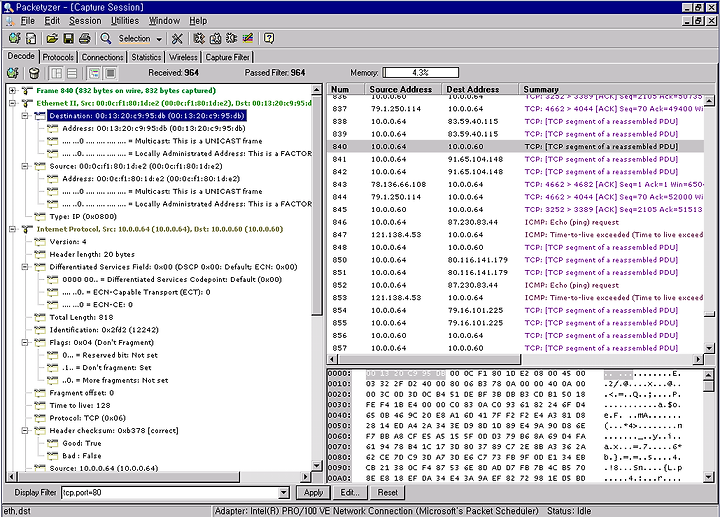This screenshot has width=720, height=517.
Task: Toggle the colored packet list view button
Action: point(94,73)
